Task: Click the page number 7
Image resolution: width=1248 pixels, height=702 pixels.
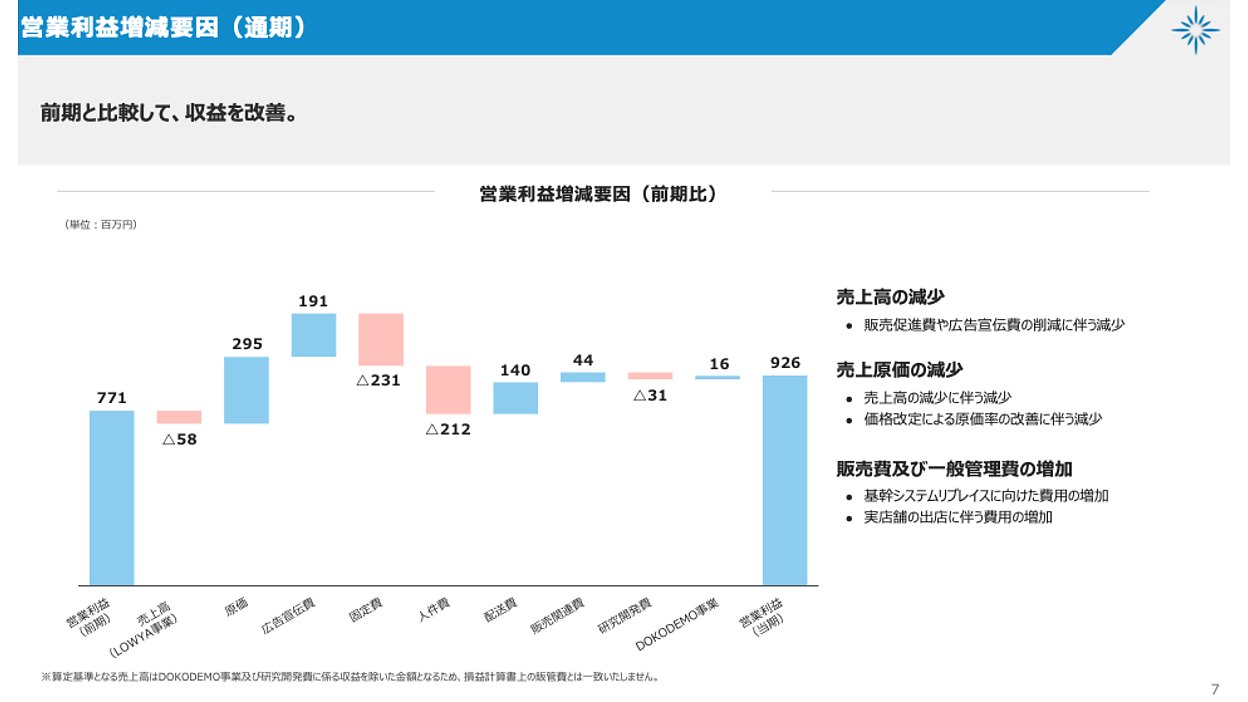Action: click(x=1215, y=689)
